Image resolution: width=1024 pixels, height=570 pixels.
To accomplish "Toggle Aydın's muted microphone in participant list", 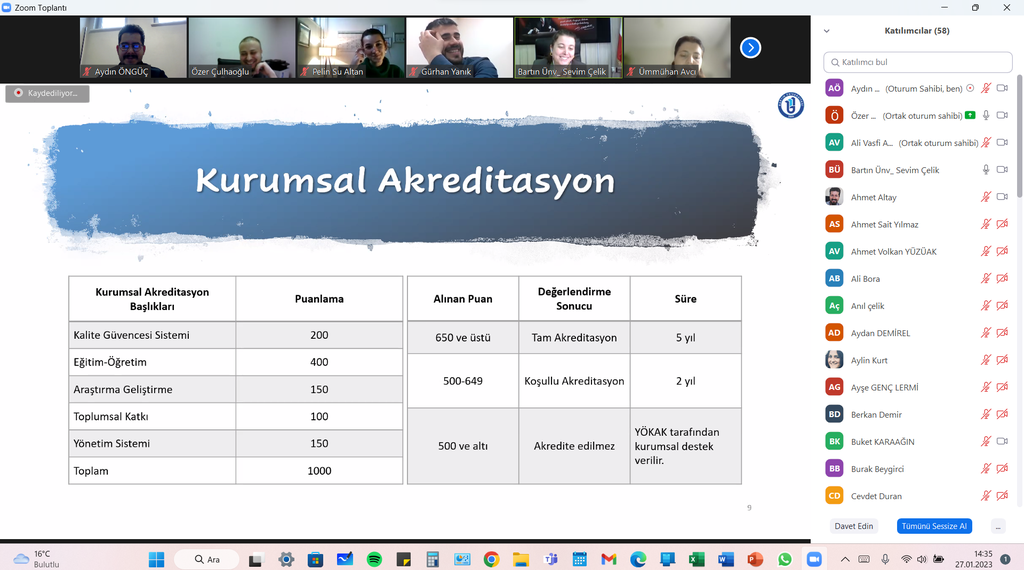I will [x=986, y=88].
